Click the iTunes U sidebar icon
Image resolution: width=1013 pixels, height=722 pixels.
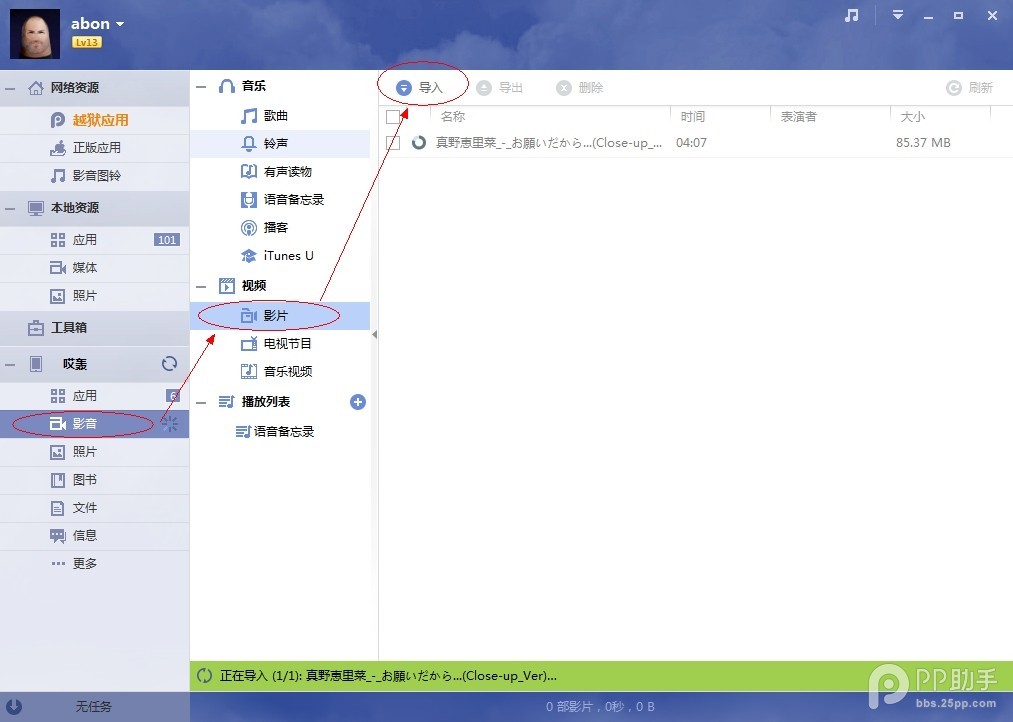click(248, 255)
